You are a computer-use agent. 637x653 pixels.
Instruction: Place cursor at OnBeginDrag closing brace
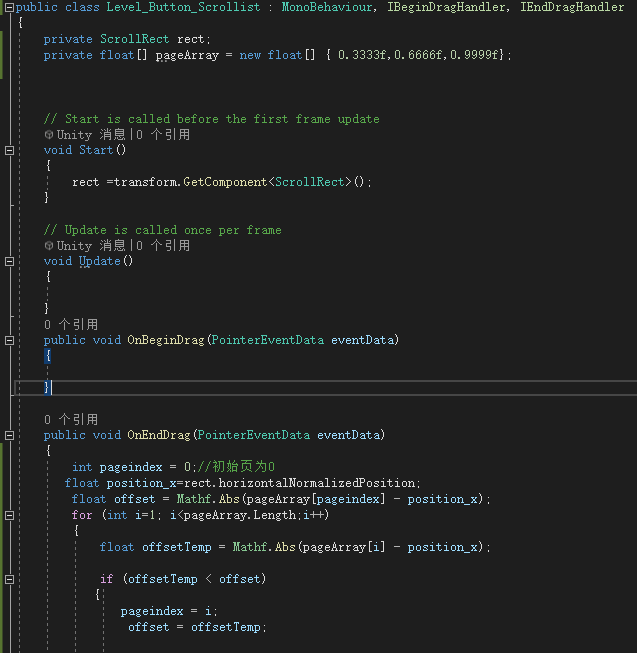47,388
